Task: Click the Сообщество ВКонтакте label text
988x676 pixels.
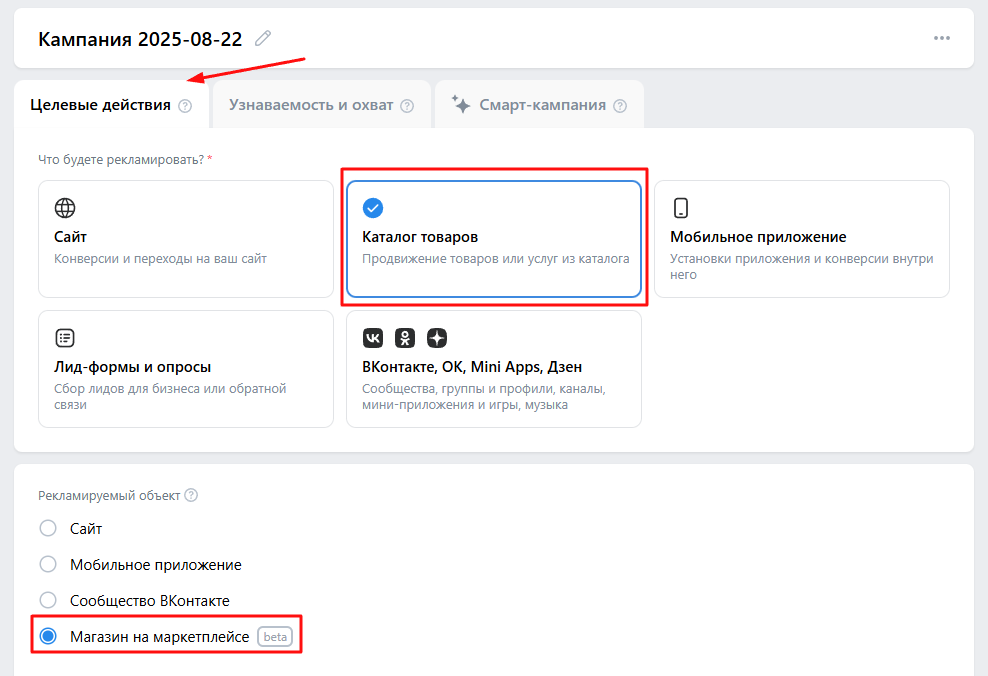Action: click(149, 600)
